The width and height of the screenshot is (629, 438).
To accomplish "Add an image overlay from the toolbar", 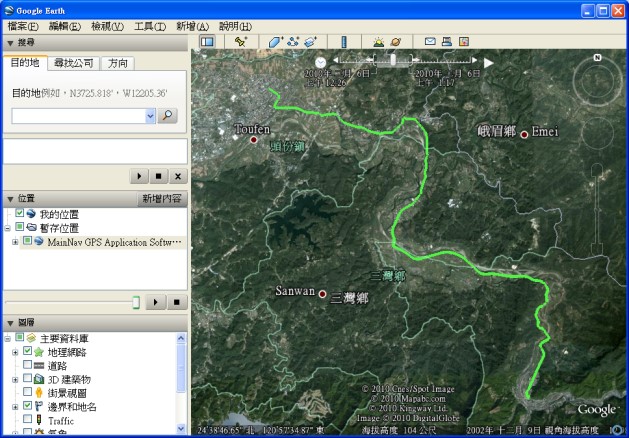I will [x=311, y=42].
